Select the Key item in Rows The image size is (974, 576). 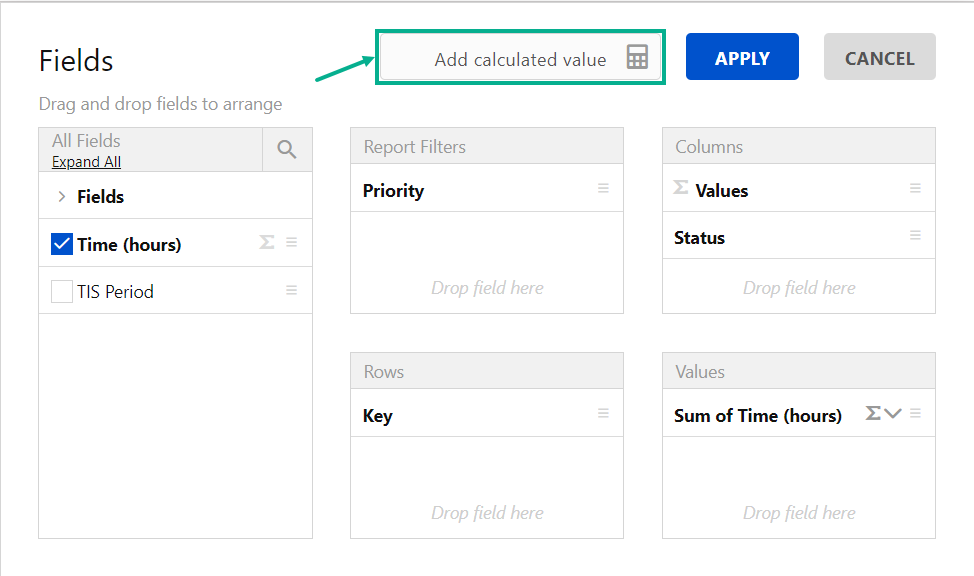(x=378, y=416)
